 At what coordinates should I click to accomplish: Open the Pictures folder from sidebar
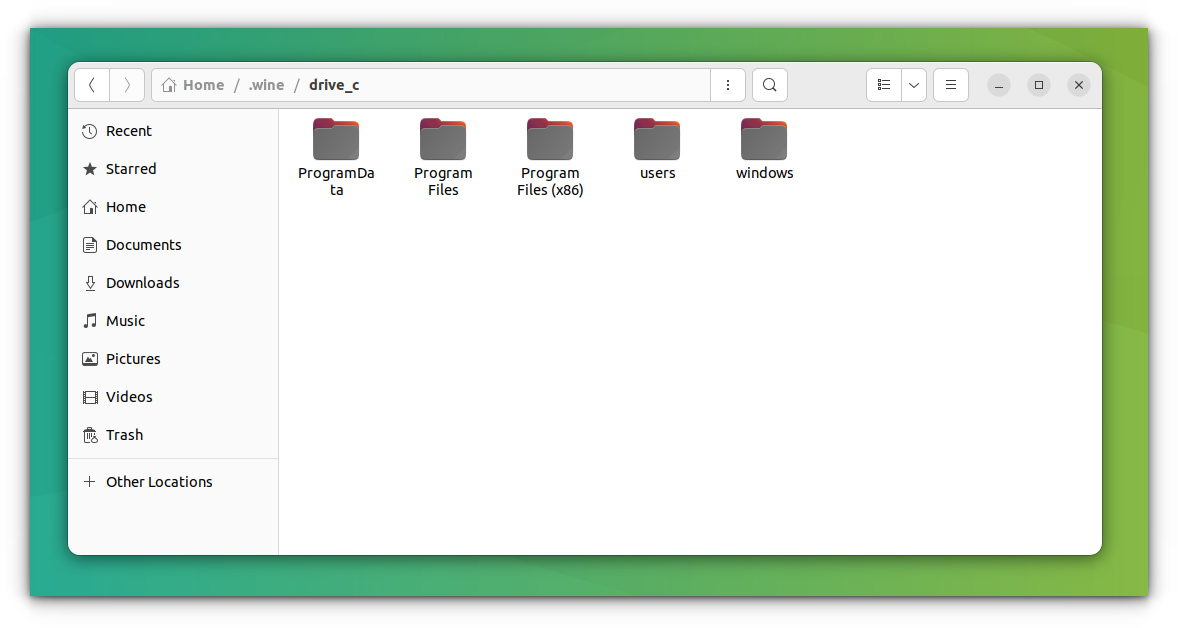[132, 359]
